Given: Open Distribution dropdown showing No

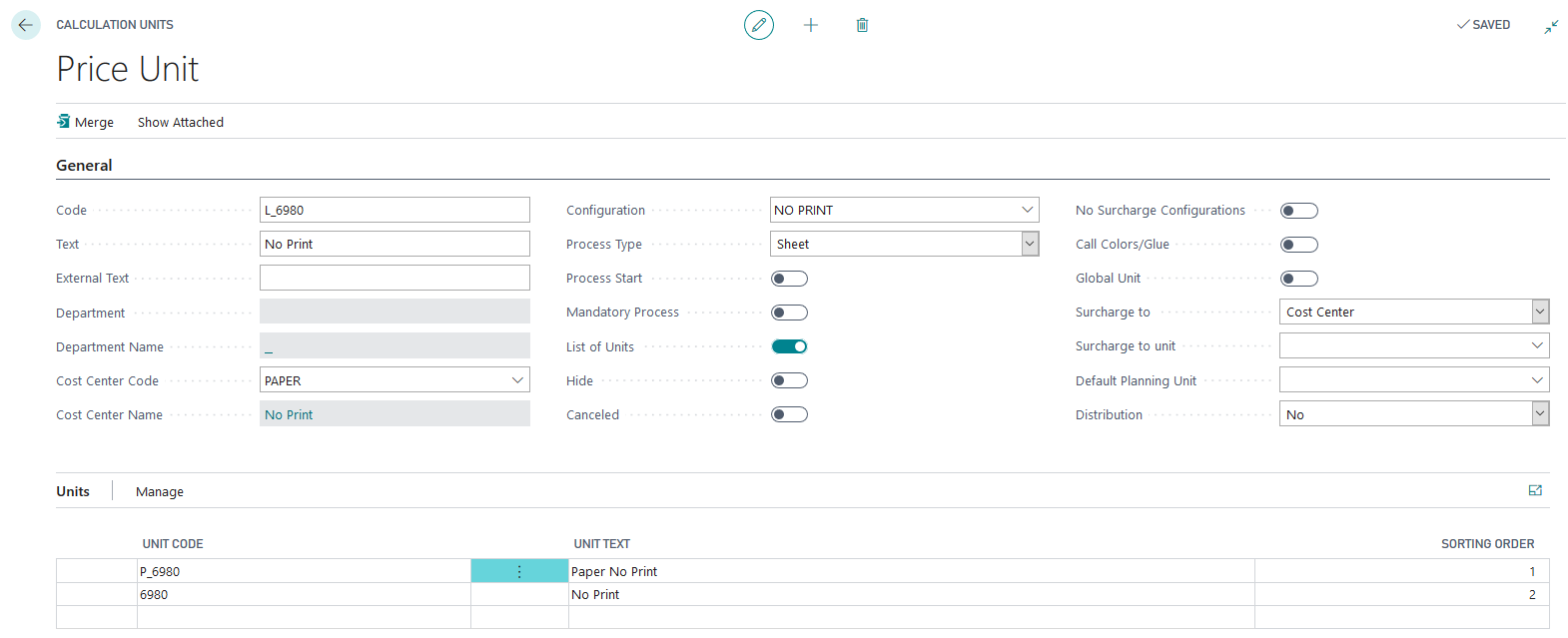Looking at the screenshot, I should coord(1540,413).
